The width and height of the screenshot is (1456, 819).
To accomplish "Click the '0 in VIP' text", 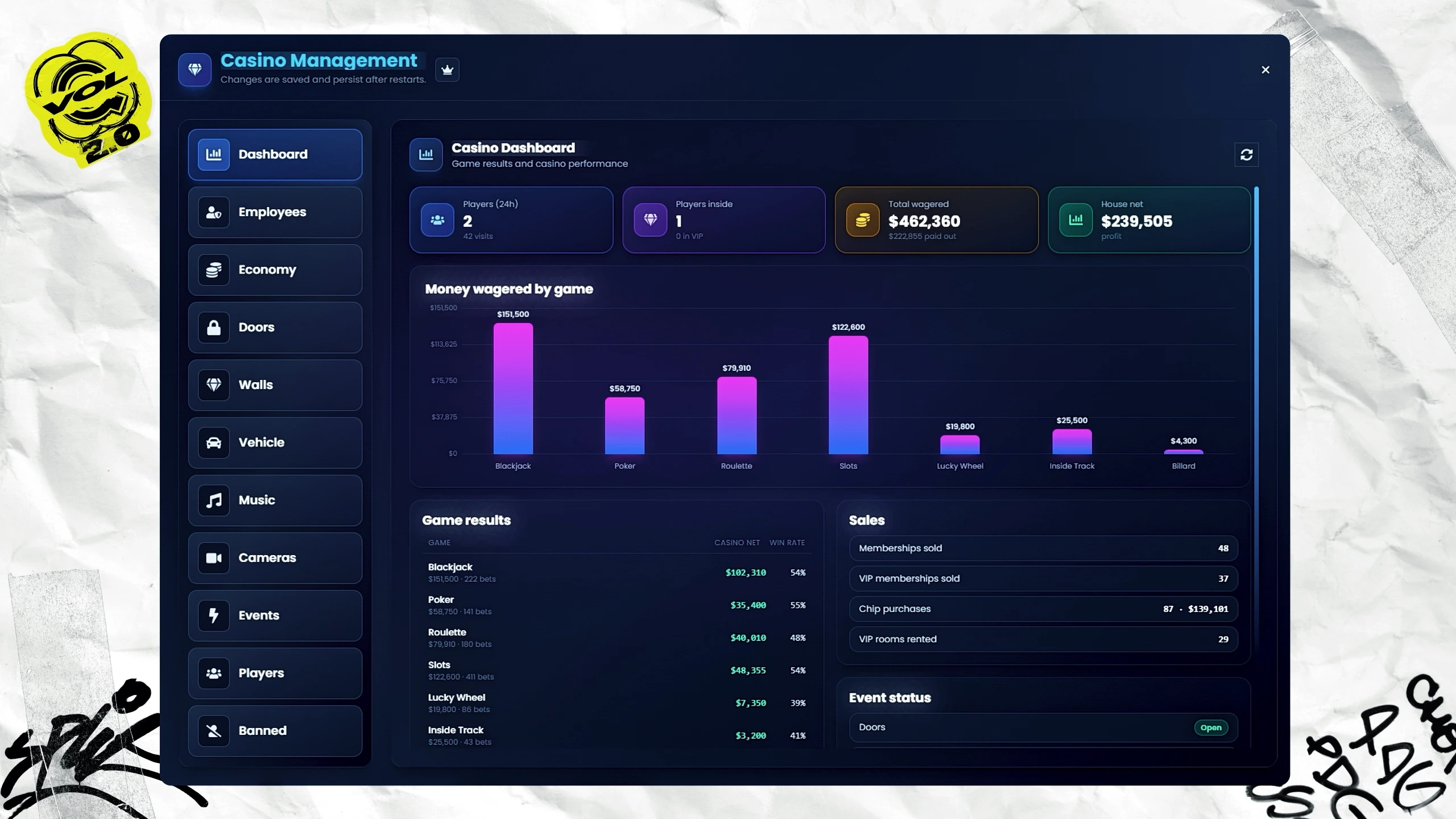I will (689, 236).
